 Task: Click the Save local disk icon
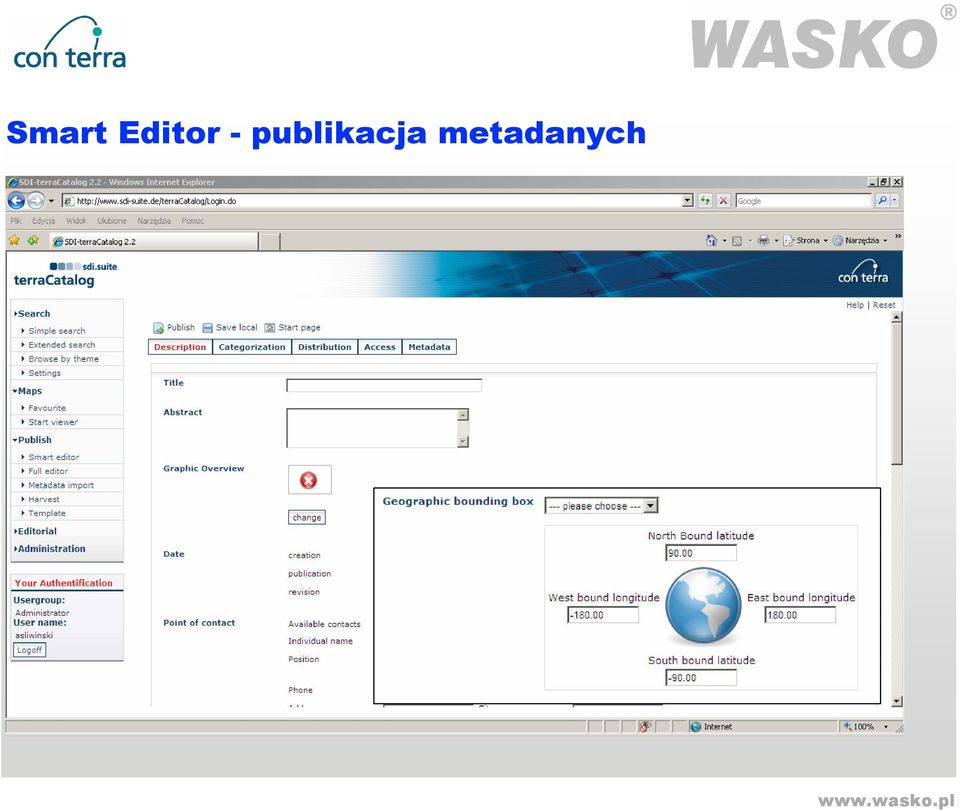(x=208, y=328)
